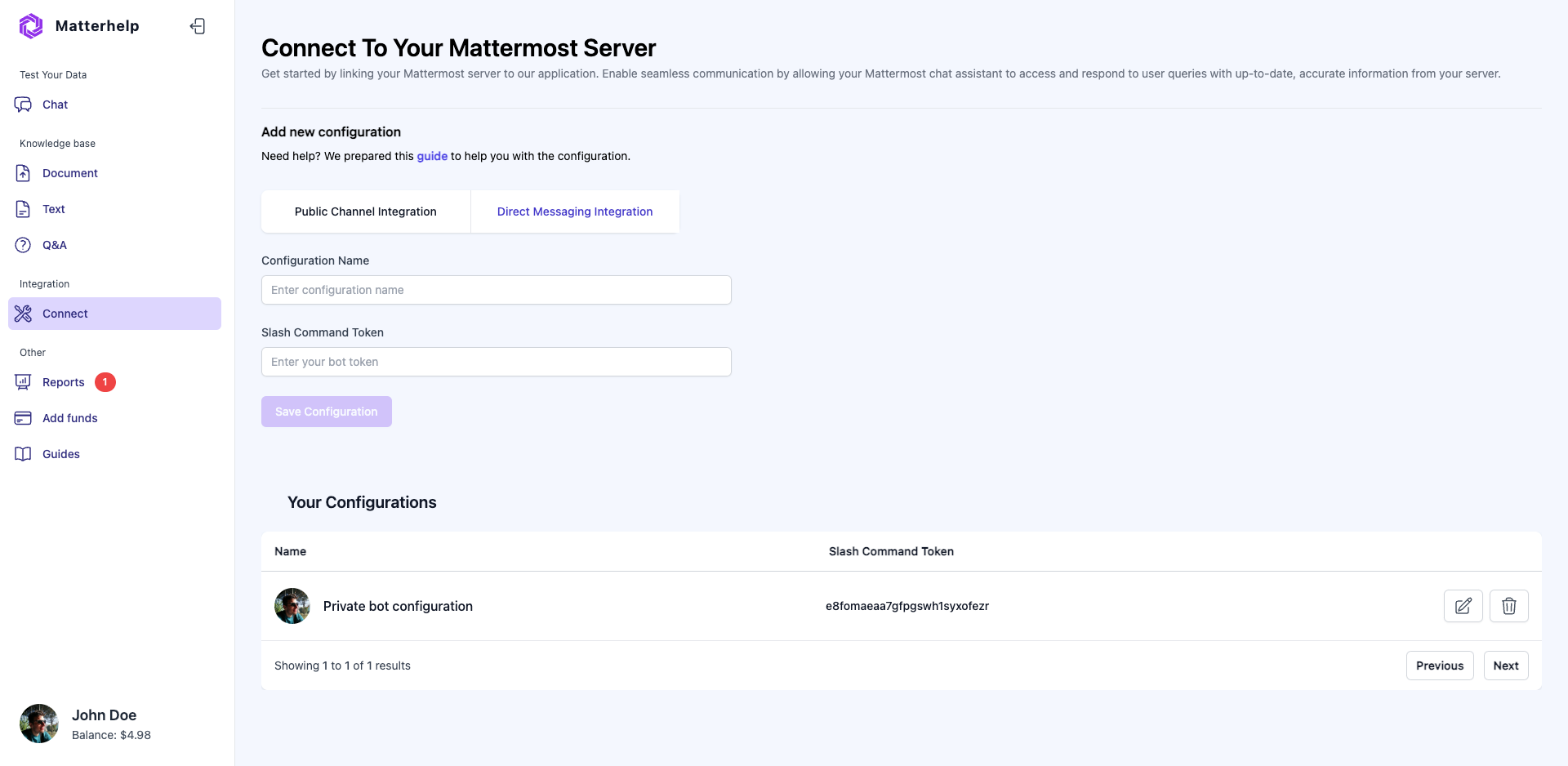Screen dimensions: 1568x766
Task: Click the Save Configuration button
Action: (x=327, y=412)
